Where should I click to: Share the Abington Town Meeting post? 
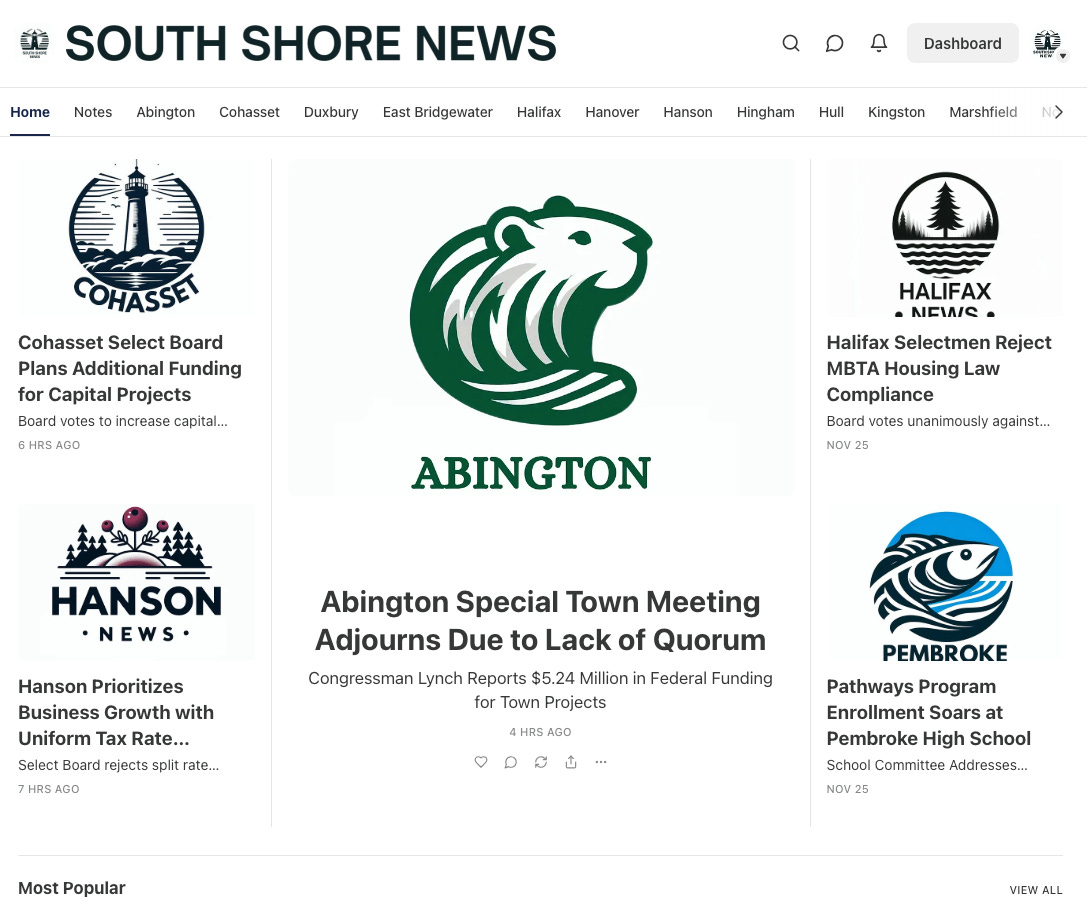[x=571, y=762]
